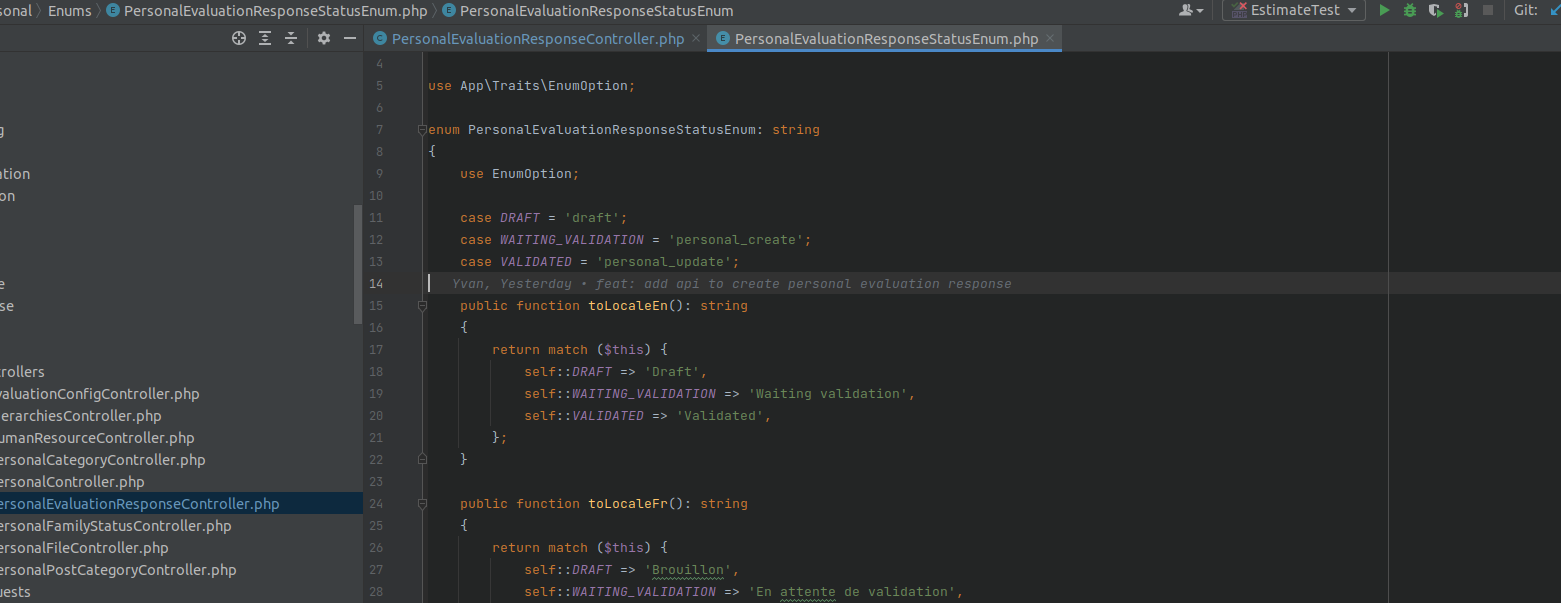This screenshot has width=1561, height=603.
Task: Open the EstimateTest run configuration dropdown
Action: click(1294, 10)
